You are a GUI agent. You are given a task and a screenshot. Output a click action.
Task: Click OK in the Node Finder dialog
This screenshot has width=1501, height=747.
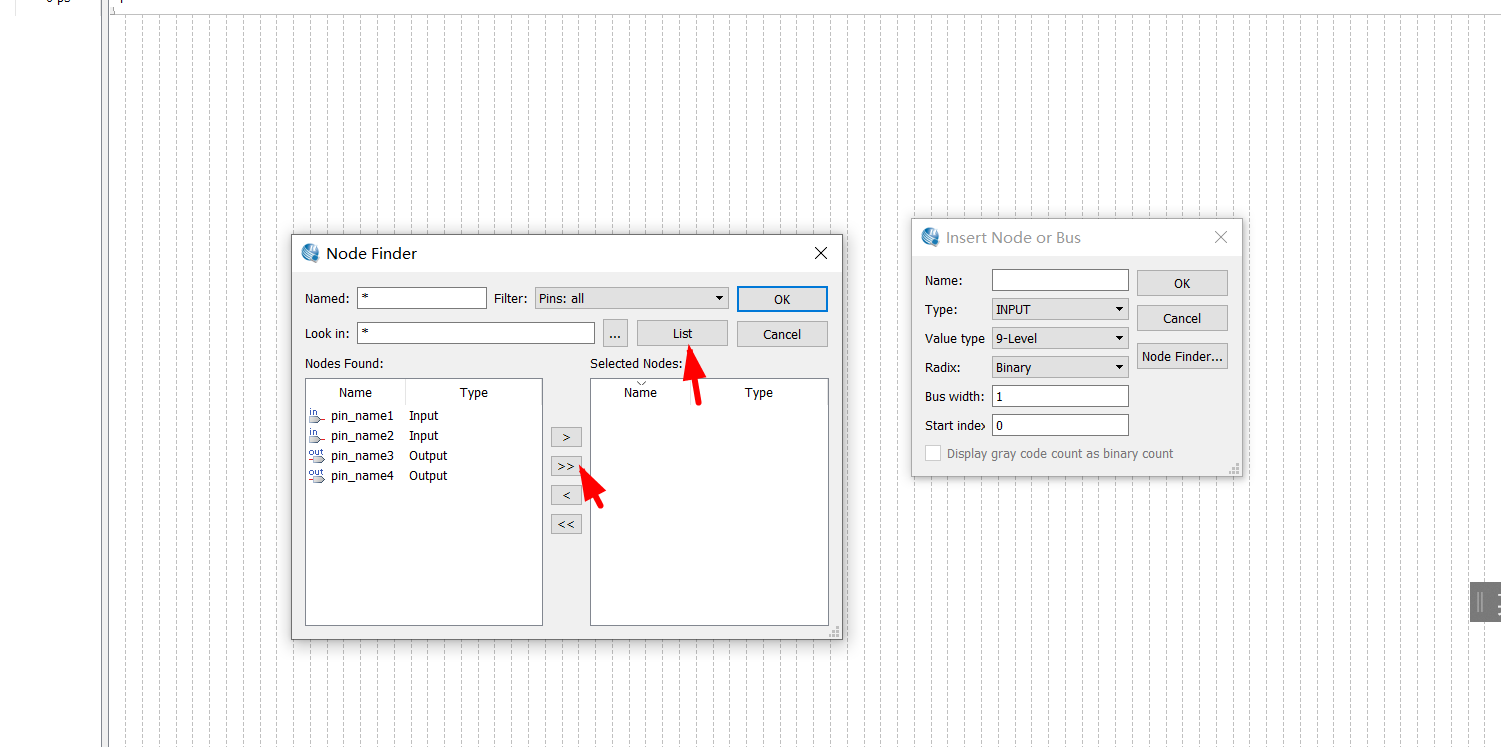pyautogui.click(x=782, y=299)
